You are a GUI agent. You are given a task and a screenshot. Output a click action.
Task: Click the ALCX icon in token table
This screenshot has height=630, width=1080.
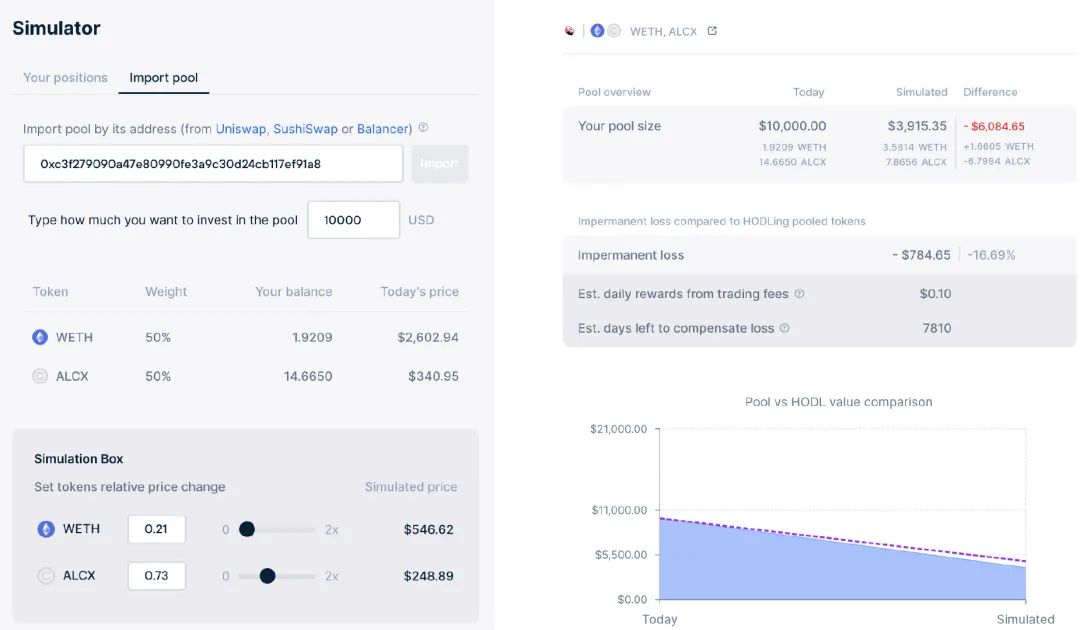pos(40,377)
